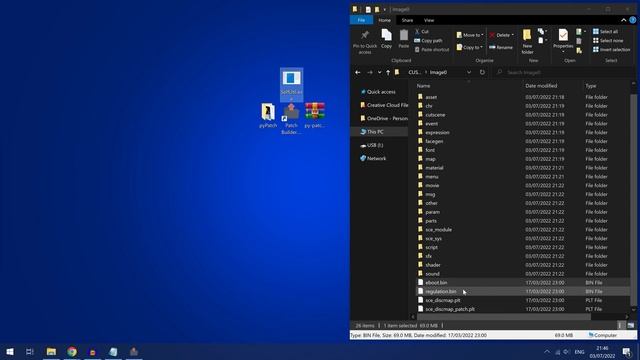Refresh the Image0 folder view
Screen dimensions: 640x360
[482, 72]
